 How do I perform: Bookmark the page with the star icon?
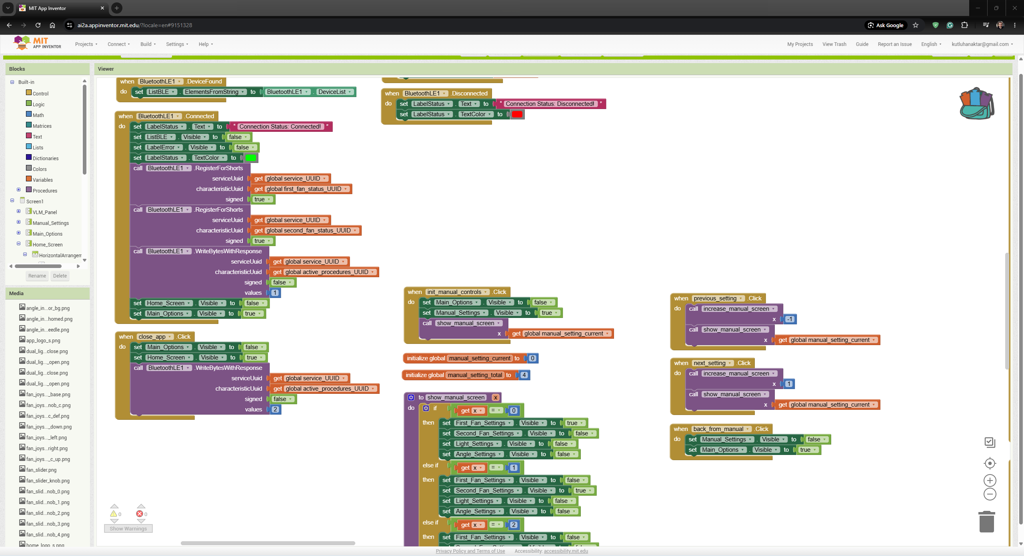pyautogui.click(x=916, y=25)
